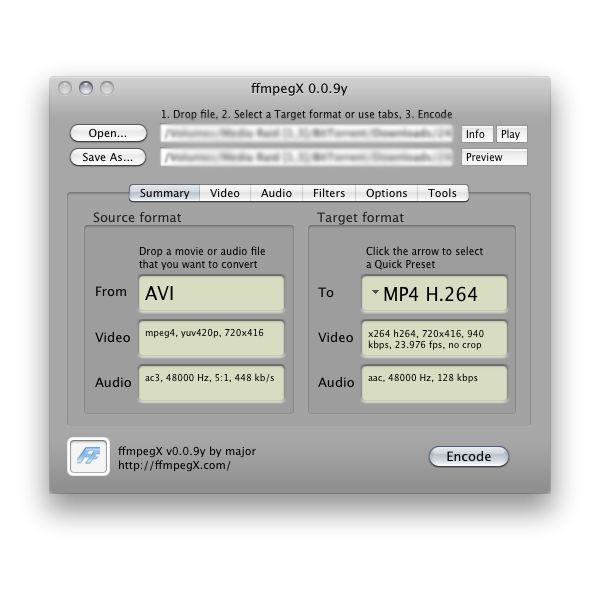Click the "ffmpegX v0.0.9y by major" text
Screen dimensions: 600x600
tap(187, 451)
